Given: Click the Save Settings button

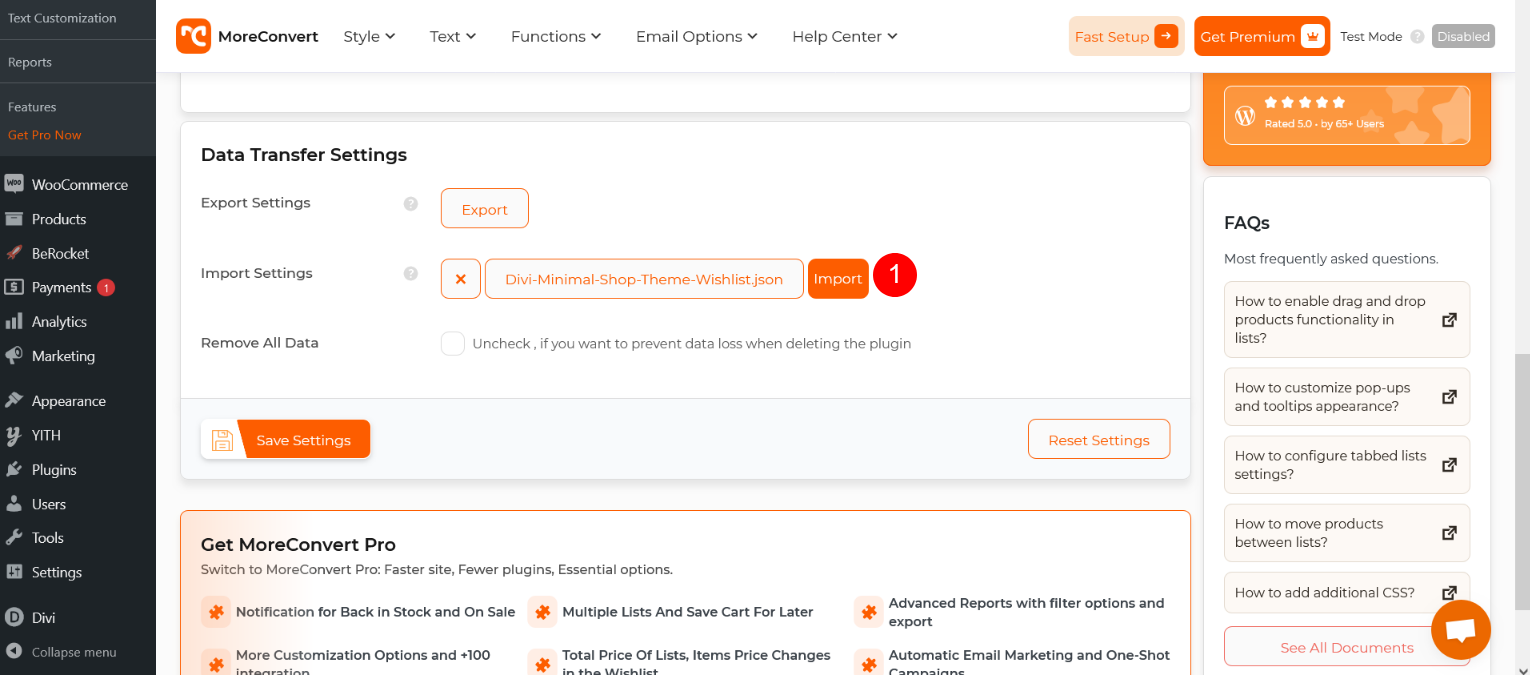Looking at the screenshot, I should tap(286, 439).
